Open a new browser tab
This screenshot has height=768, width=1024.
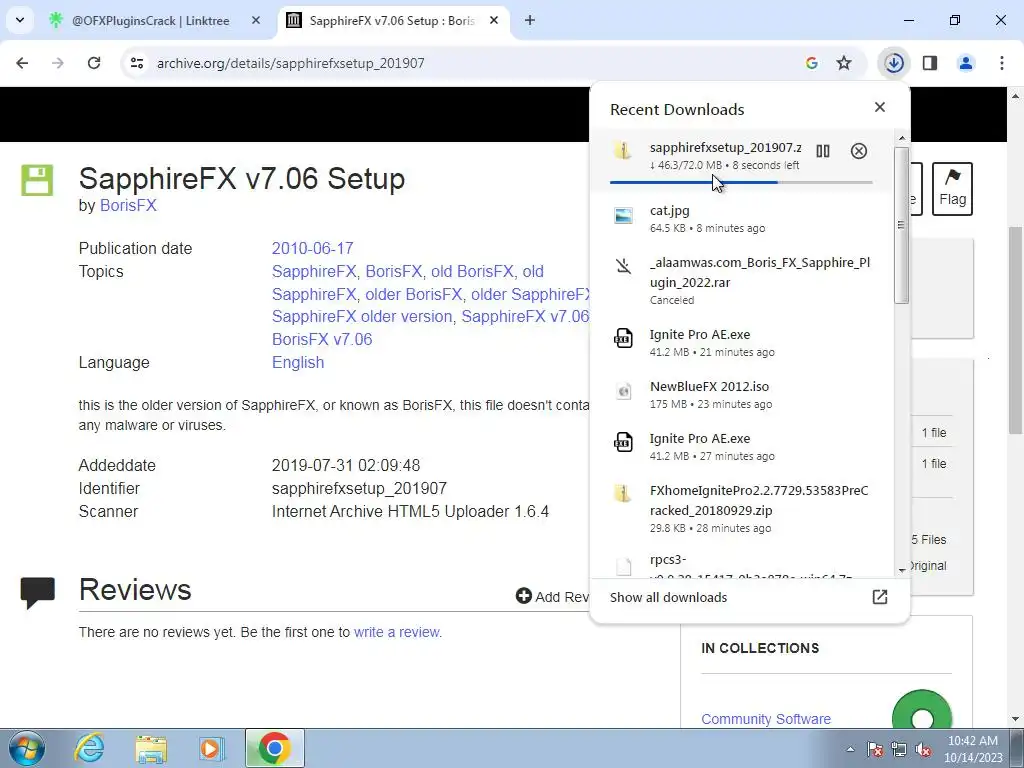(x=530, y=20)
